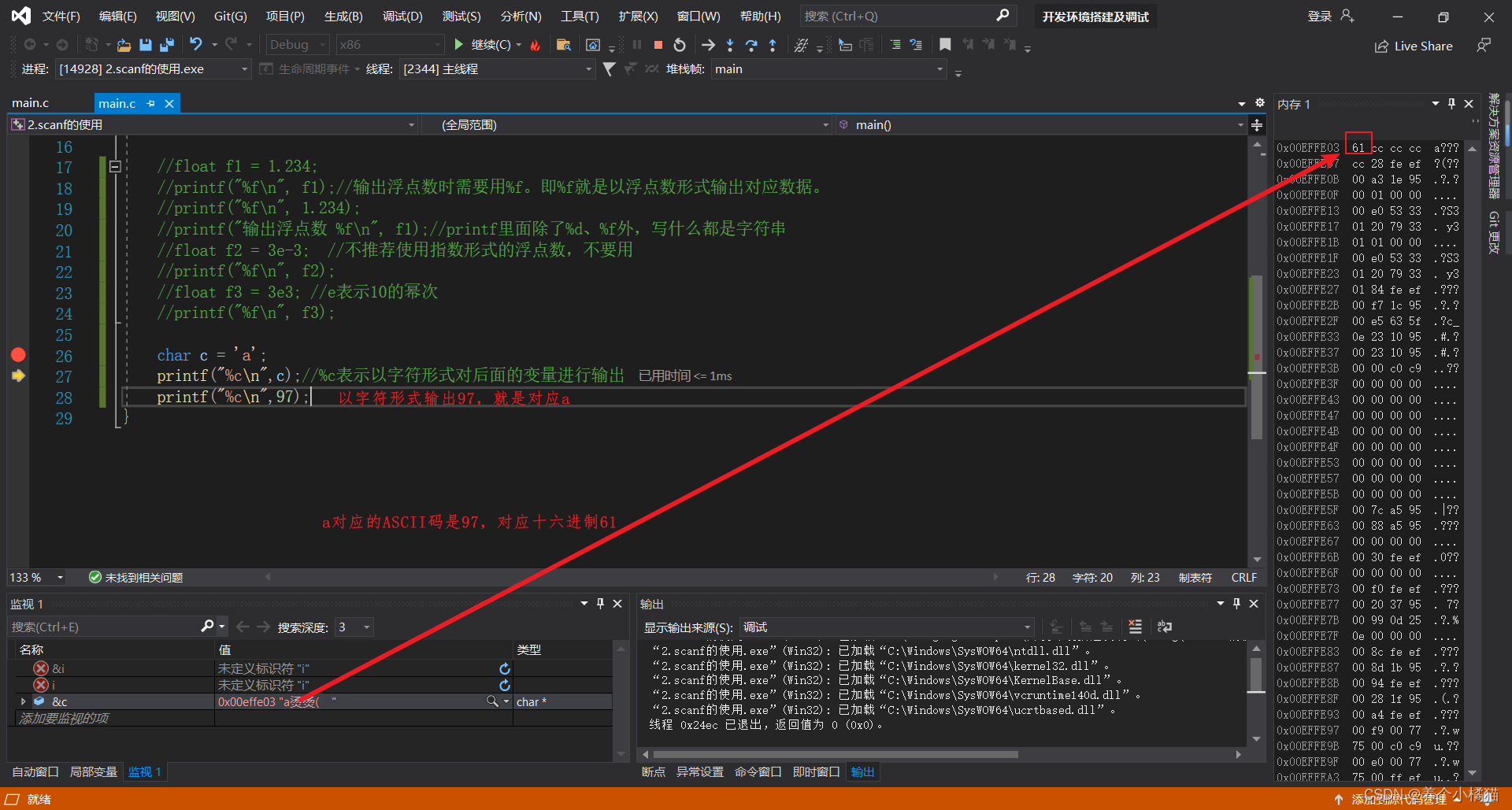Image resolution: width=1512 pixels, height=810 pixels.
Task: Toggle bookmark with the bookmark icon
Action: 945,45
